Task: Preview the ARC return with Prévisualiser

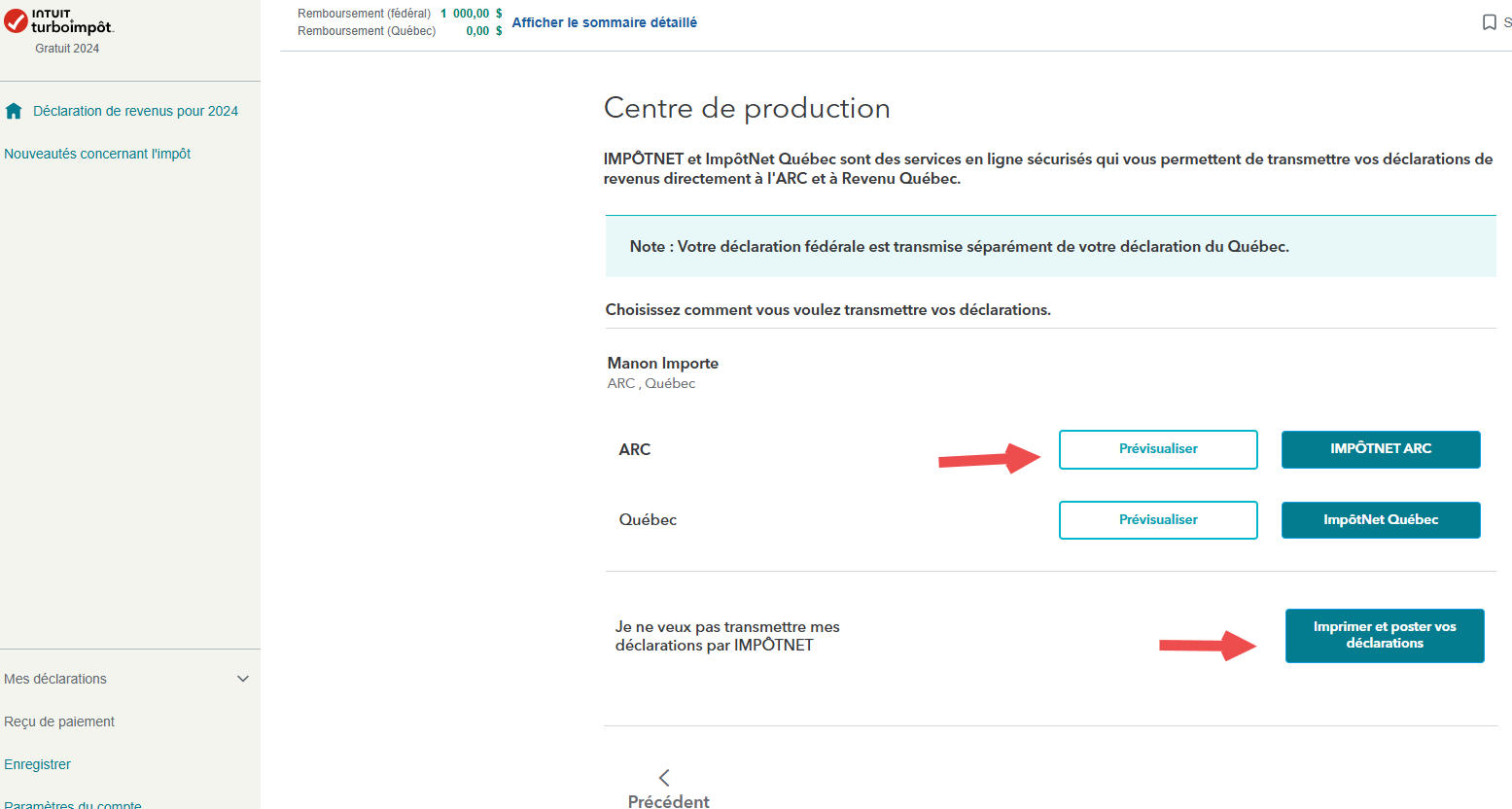Action: coord(1158,449)
